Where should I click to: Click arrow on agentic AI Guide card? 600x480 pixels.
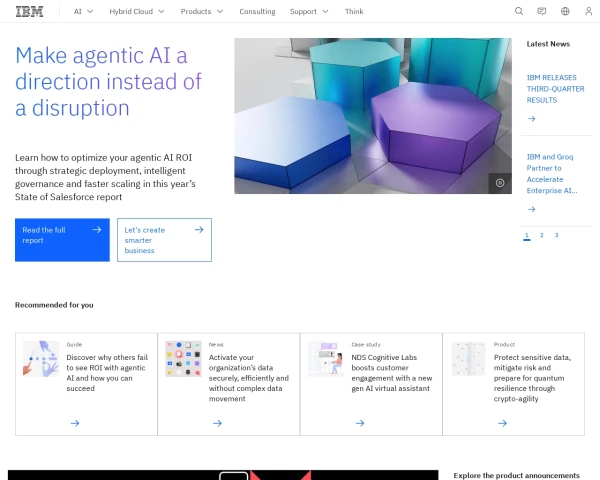[x=75, y=423]
